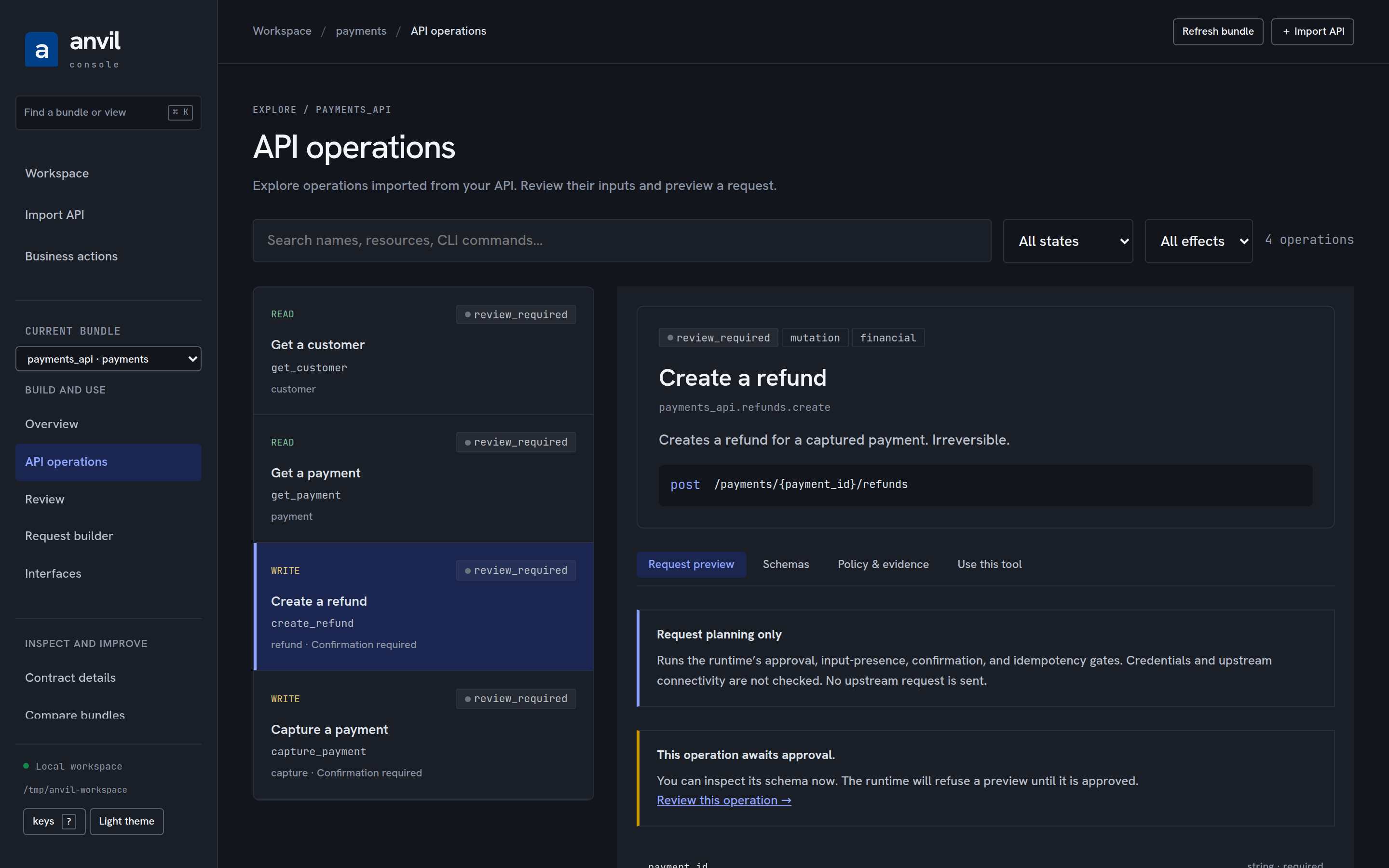Image resolution: width=1389 pixels, height=868 pixels.
Task: Open the payments_api bundle dropdown
Action: tap(109, 359)
